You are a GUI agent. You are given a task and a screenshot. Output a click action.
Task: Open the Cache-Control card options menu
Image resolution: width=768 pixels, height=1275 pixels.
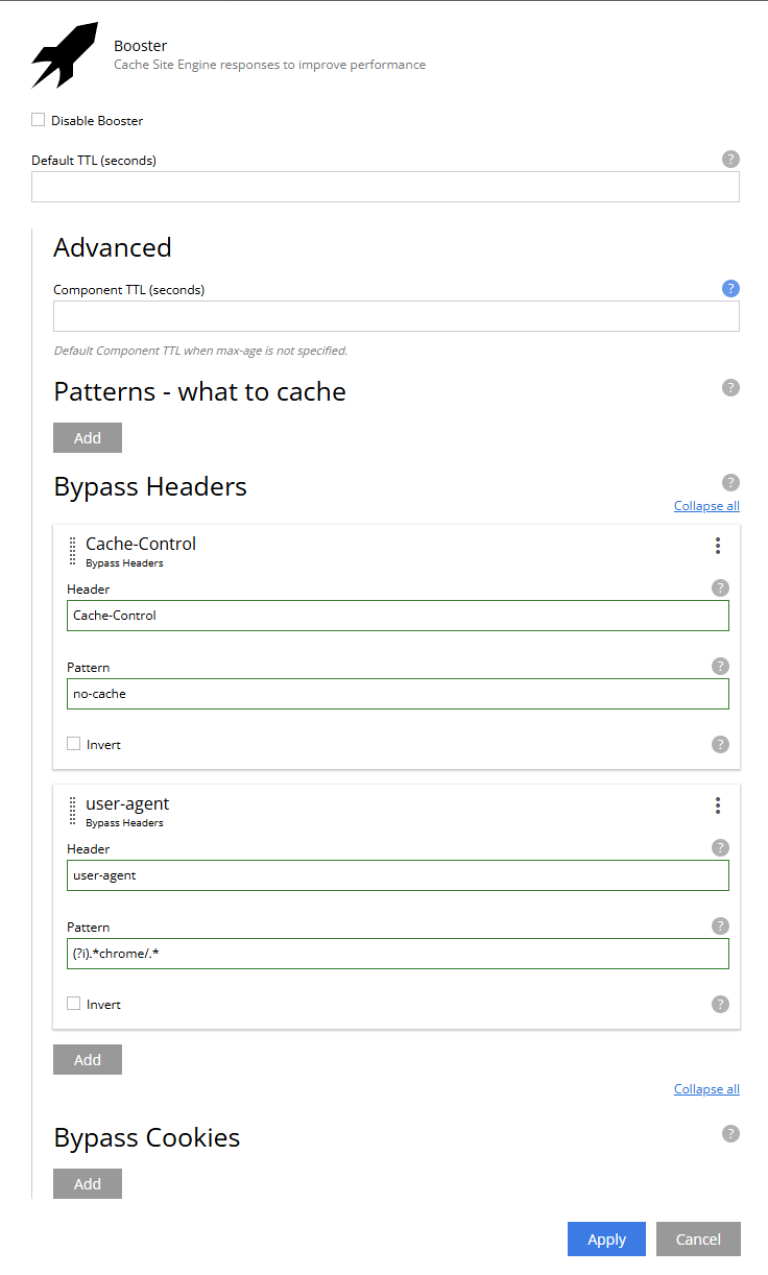point(717,546)
